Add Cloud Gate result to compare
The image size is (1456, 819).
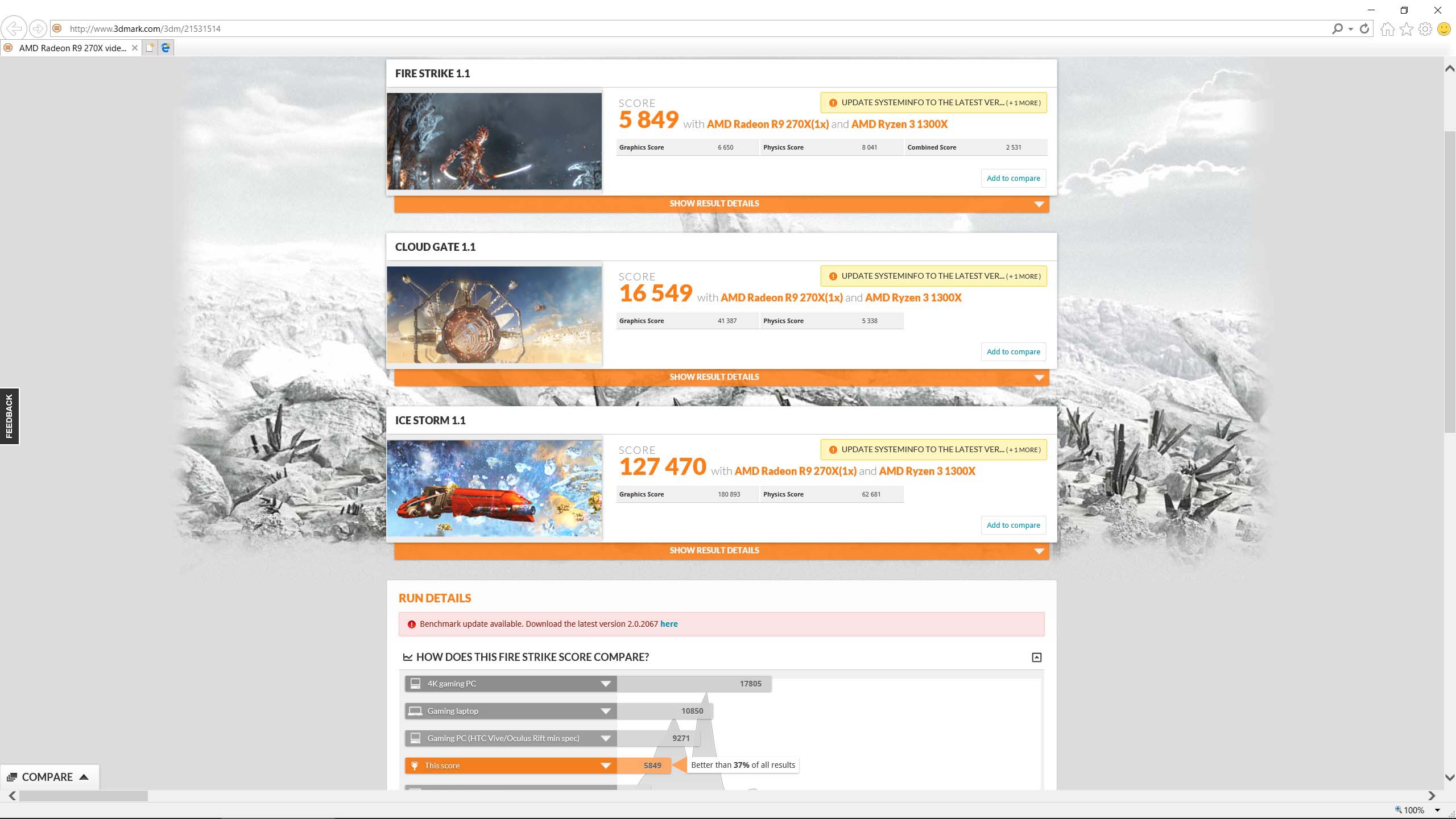pyautogui.click(x=1013, y=351)
